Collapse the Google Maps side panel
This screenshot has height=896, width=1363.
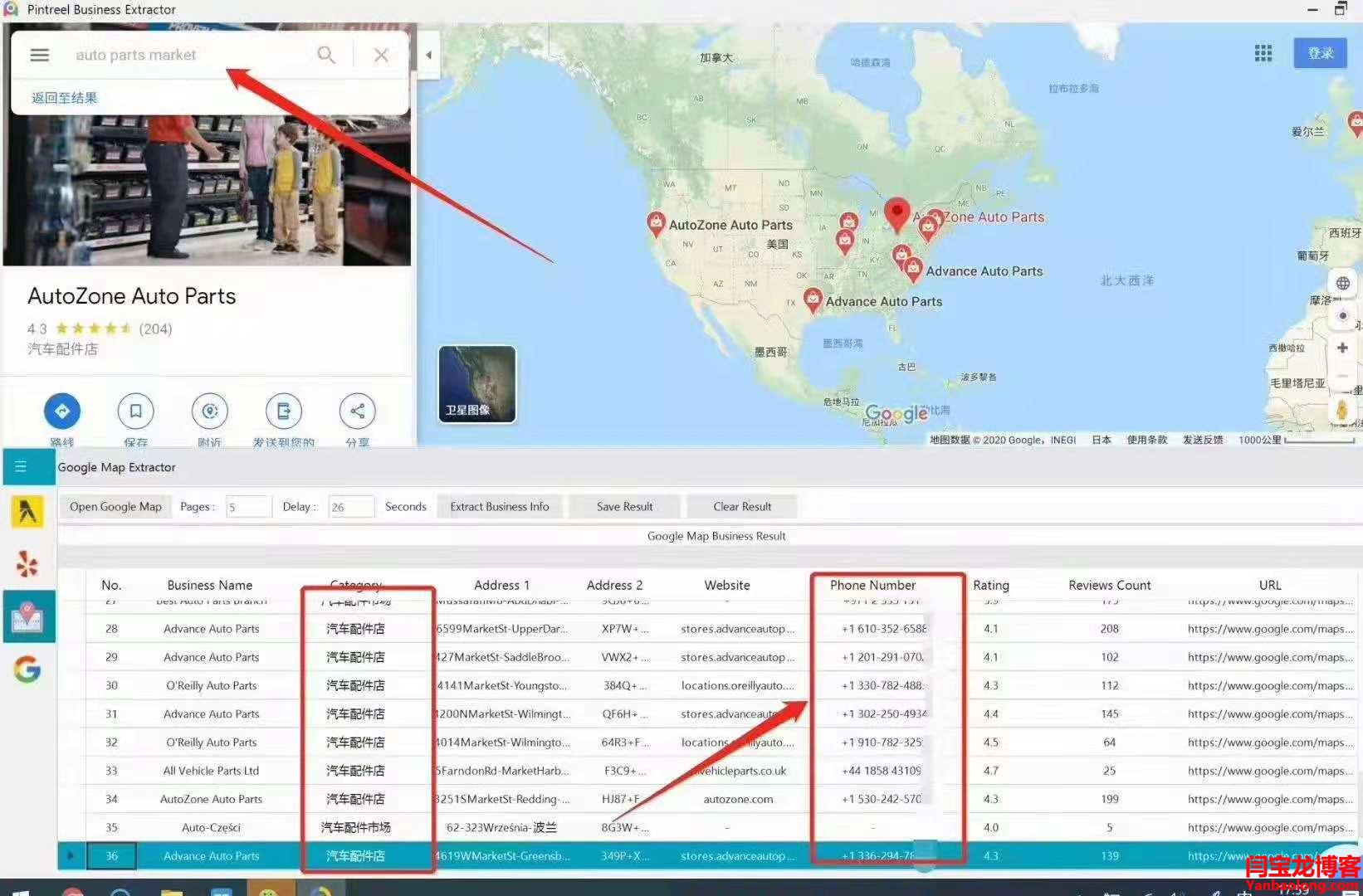tap(428, 55)
